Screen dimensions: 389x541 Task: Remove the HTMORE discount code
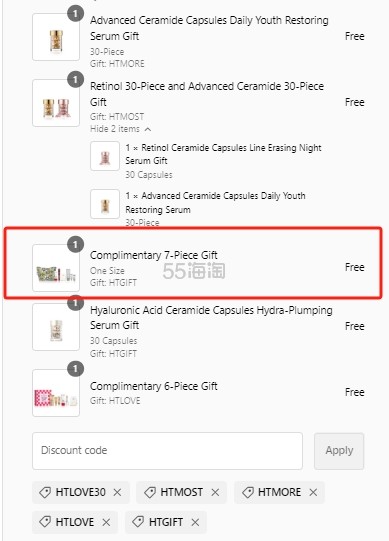pyautogui.click(x=313, y=492)
